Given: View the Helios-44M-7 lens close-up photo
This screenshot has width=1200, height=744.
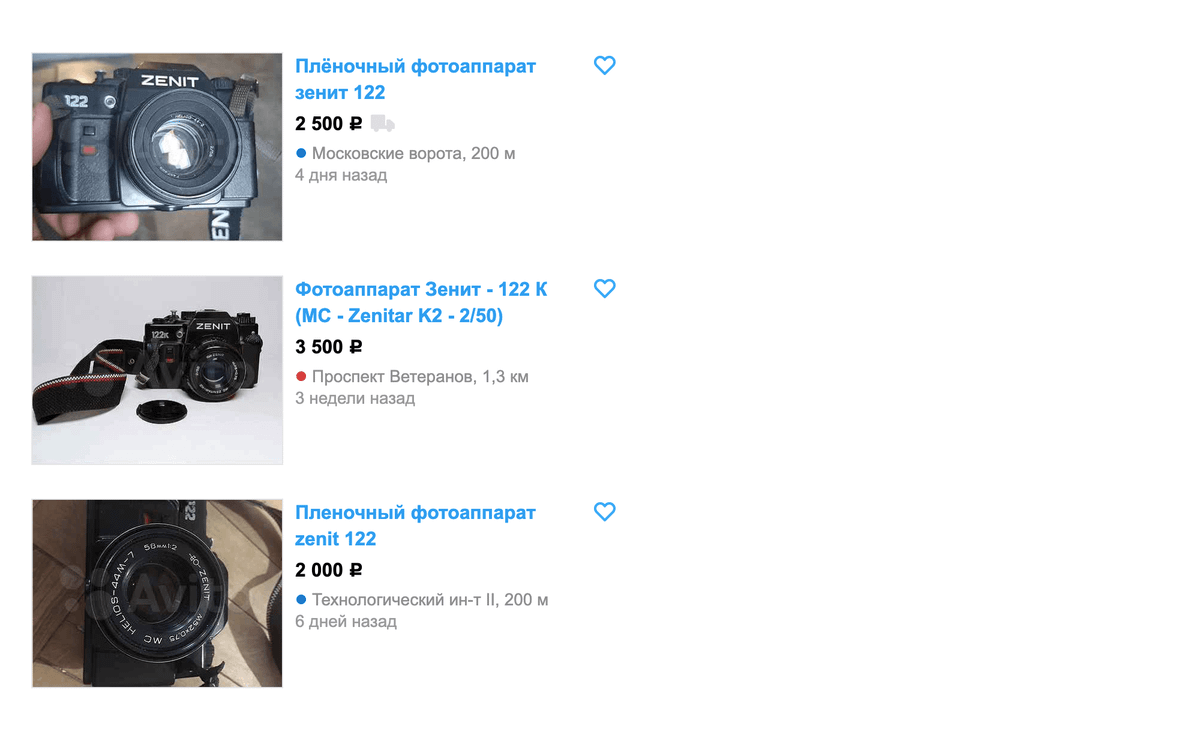Looking at the screenshot, I should [x=157, y=593].
